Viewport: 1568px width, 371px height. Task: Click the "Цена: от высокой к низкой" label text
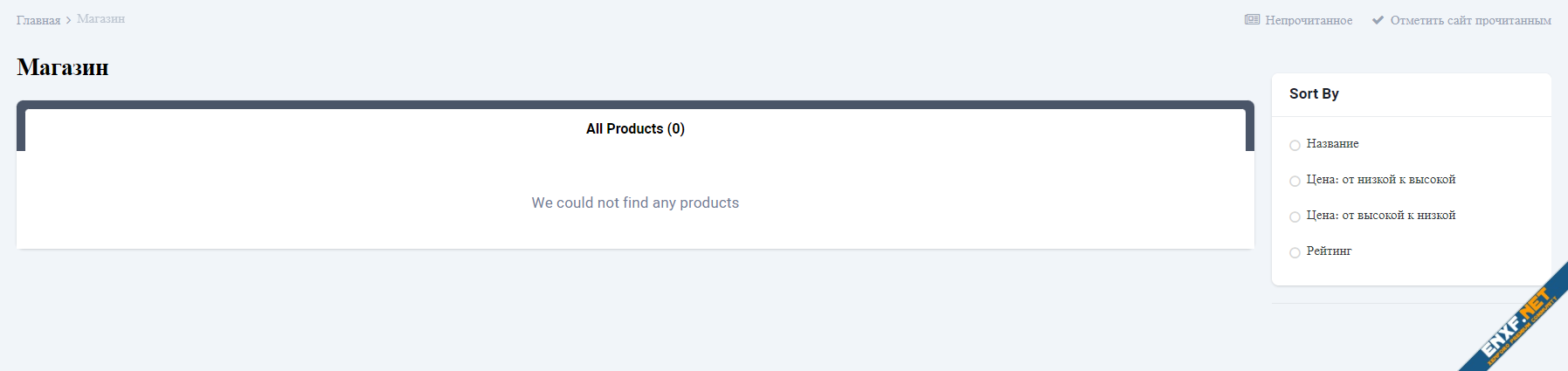click(x=1380, y=216)
